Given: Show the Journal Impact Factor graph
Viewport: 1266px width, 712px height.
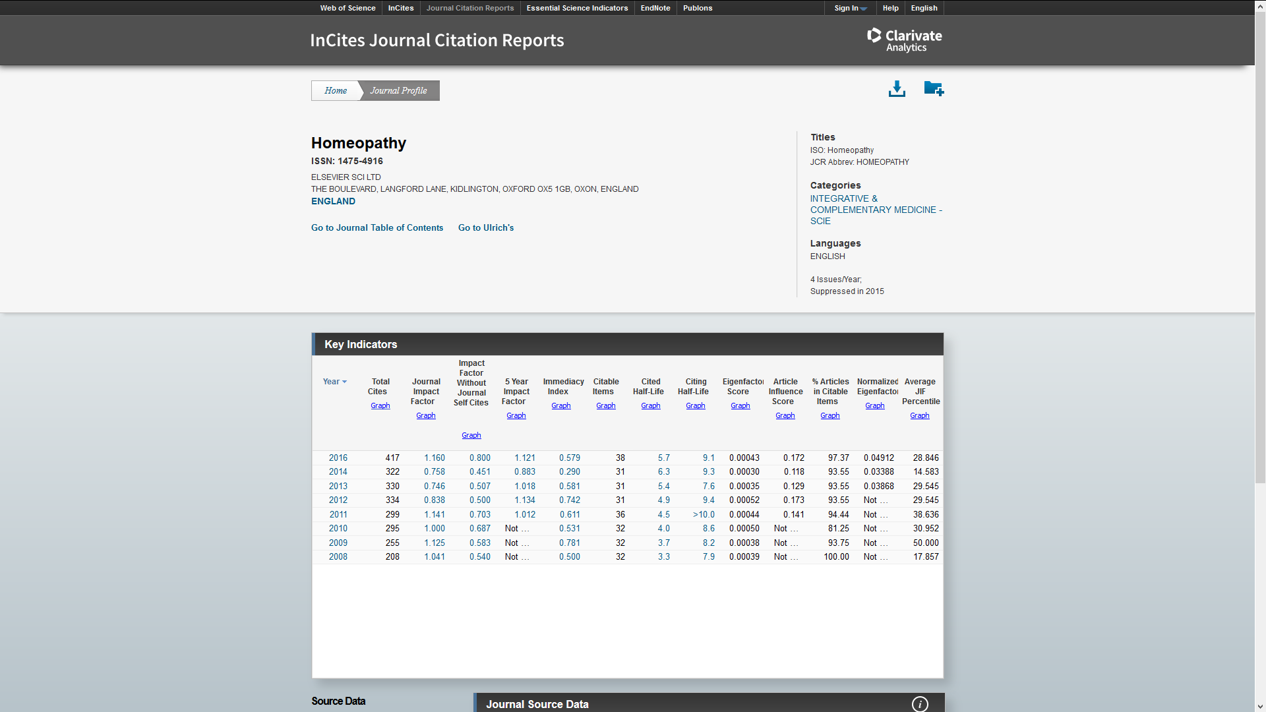Looking at the screenshot, I should pyautogui.click(x=426, y=416).
